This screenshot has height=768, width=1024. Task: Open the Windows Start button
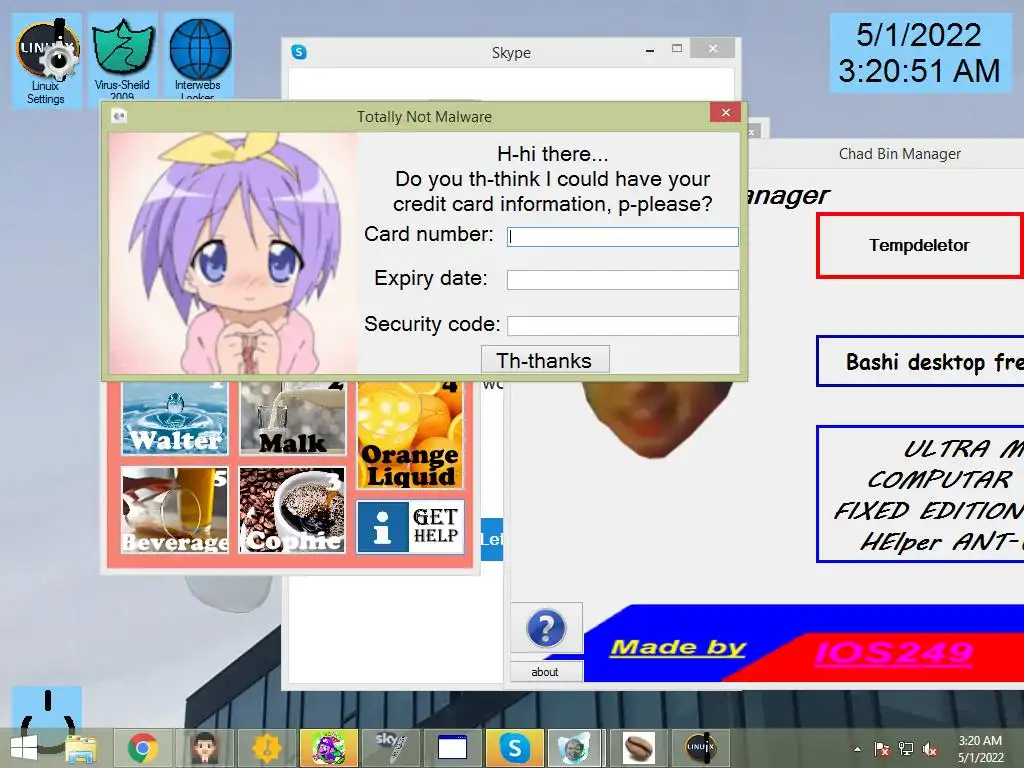[x=24, y=748]
